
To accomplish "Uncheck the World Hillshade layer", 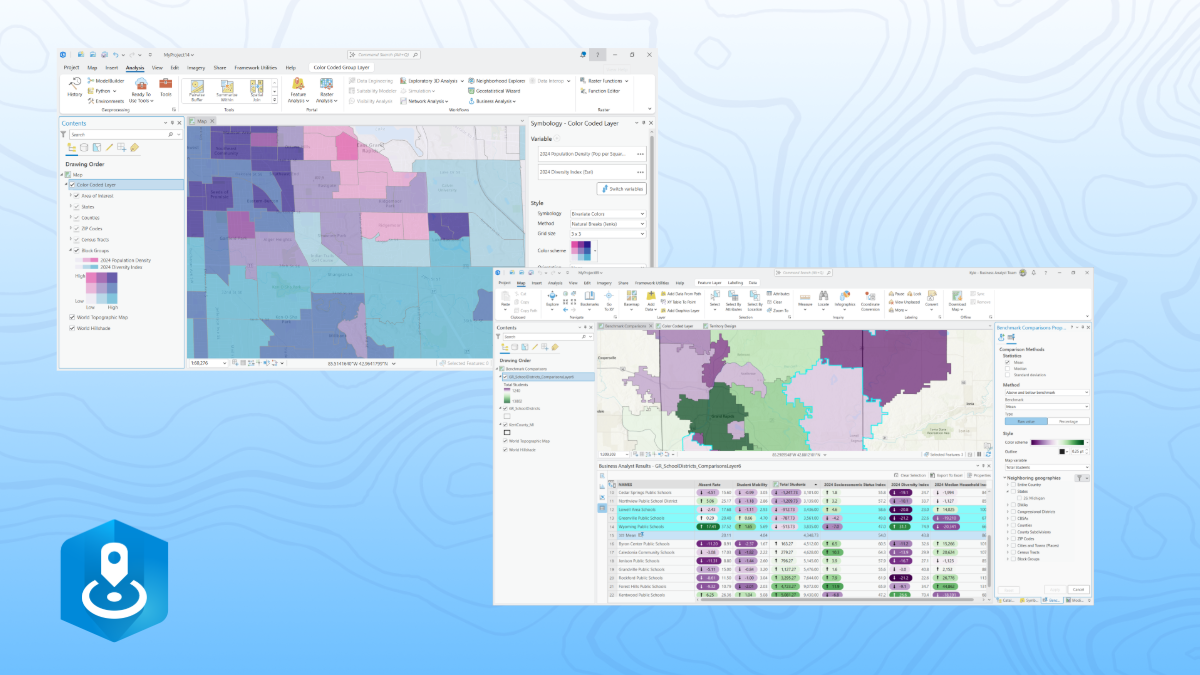I will click(72, 327).
